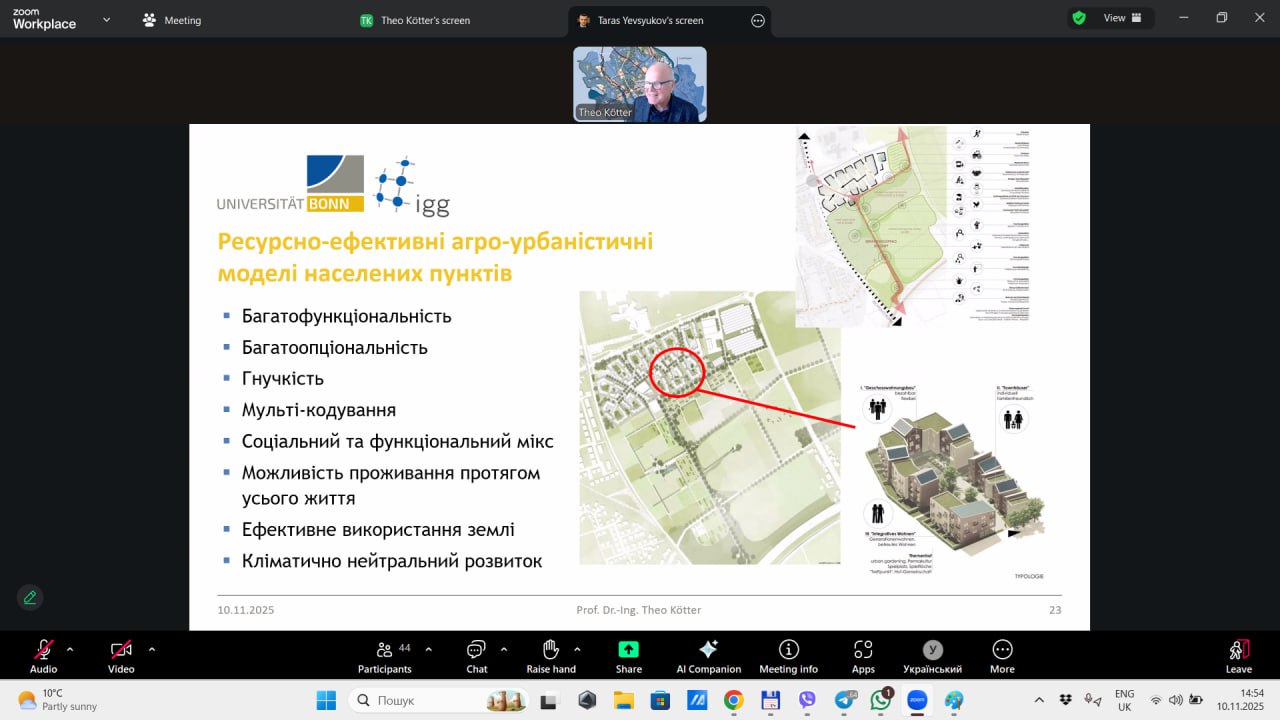This screenshot has height=720, width=1280.
Task: Toggle the Український language interpretation button
Action: (932, 655)
